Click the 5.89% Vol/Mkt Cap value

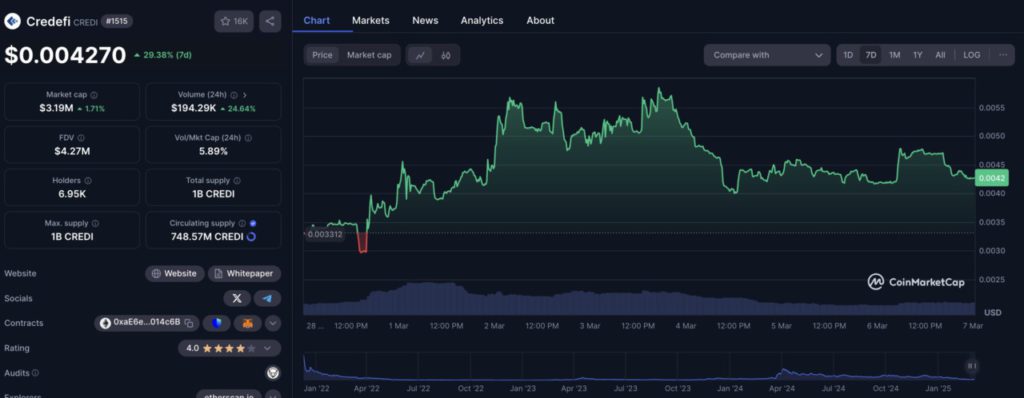[213, 152]
